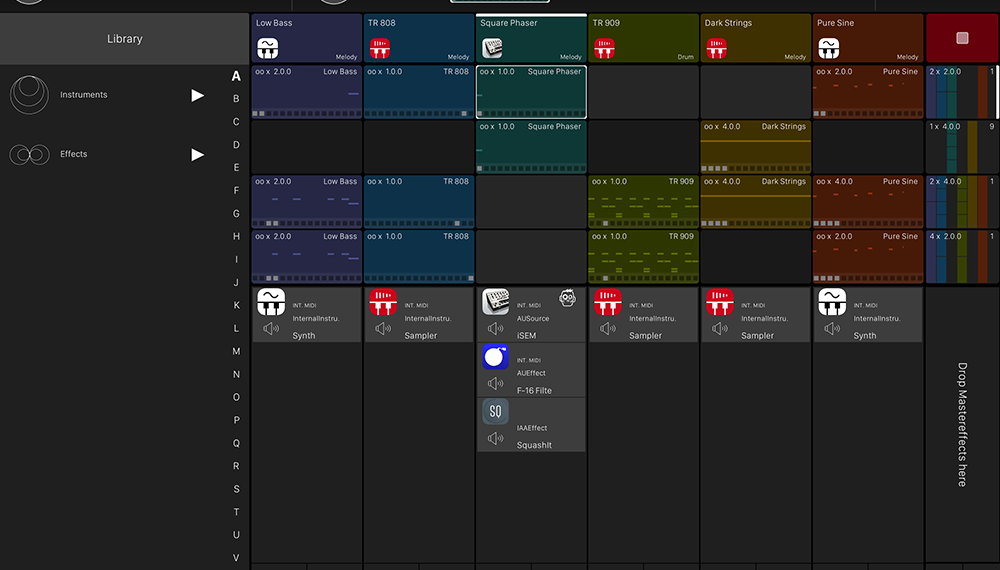This screenshot has width=1000, height=570.
Task: Expand the Effects library section
Action: (x=198, y=154)
